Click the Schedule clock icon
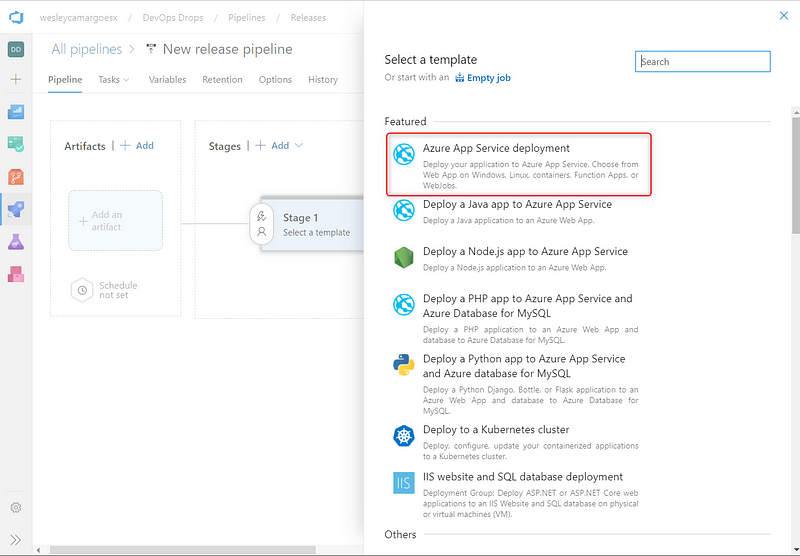 (x=81, y=290)
